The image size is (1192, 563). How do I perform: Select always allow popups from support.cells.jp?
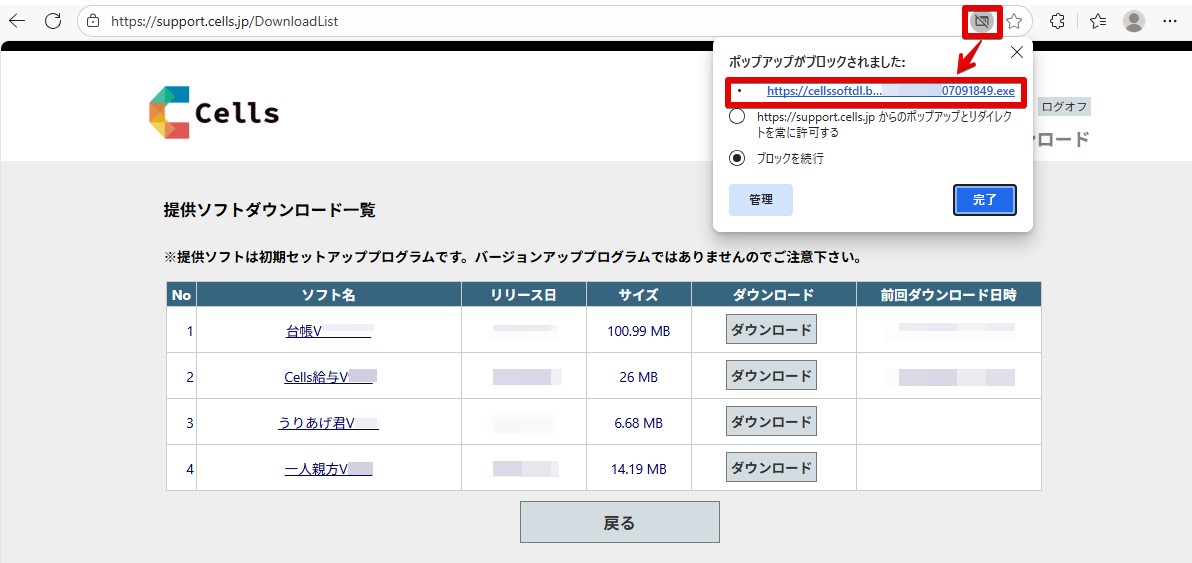coord(737,117)
